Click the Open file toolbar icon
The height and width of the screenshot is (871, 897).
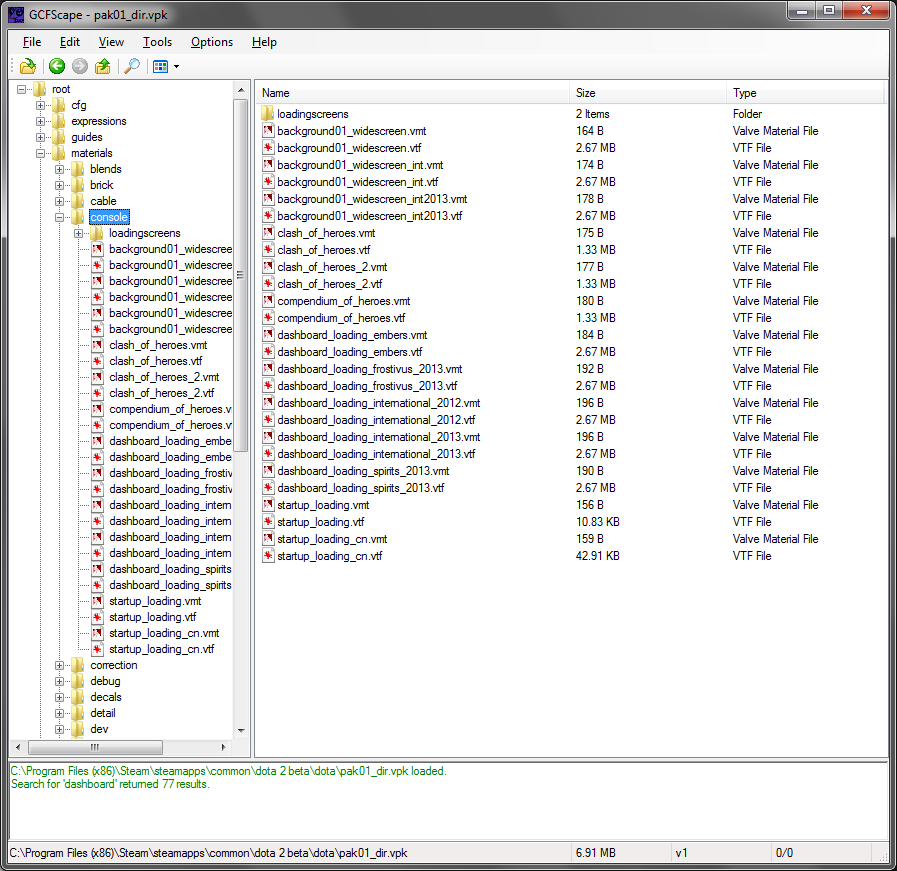point(27,66)
